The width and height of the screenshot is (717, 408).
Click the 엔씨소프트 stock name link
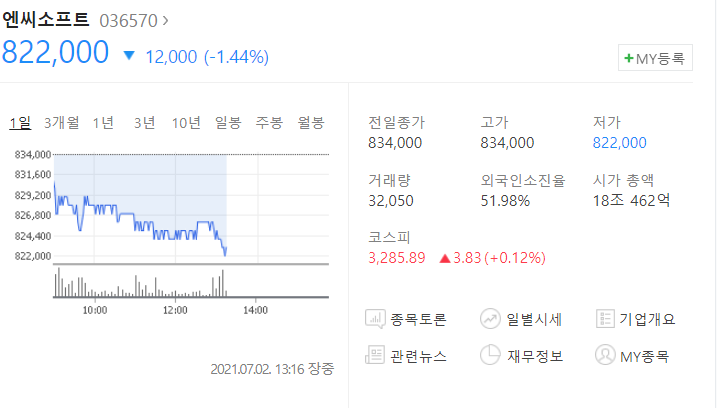click(45, 20)
